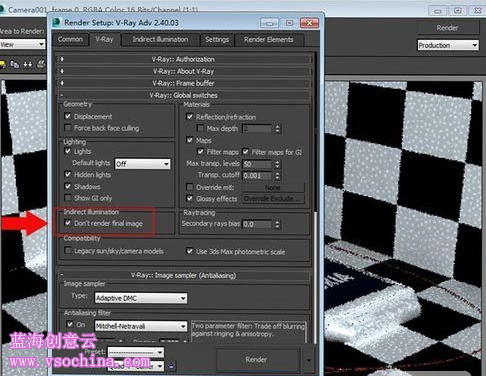Click lock icon beside viewport dropdown
The image size is (486, 376).
pyautogui.click(x=171, y=366)
